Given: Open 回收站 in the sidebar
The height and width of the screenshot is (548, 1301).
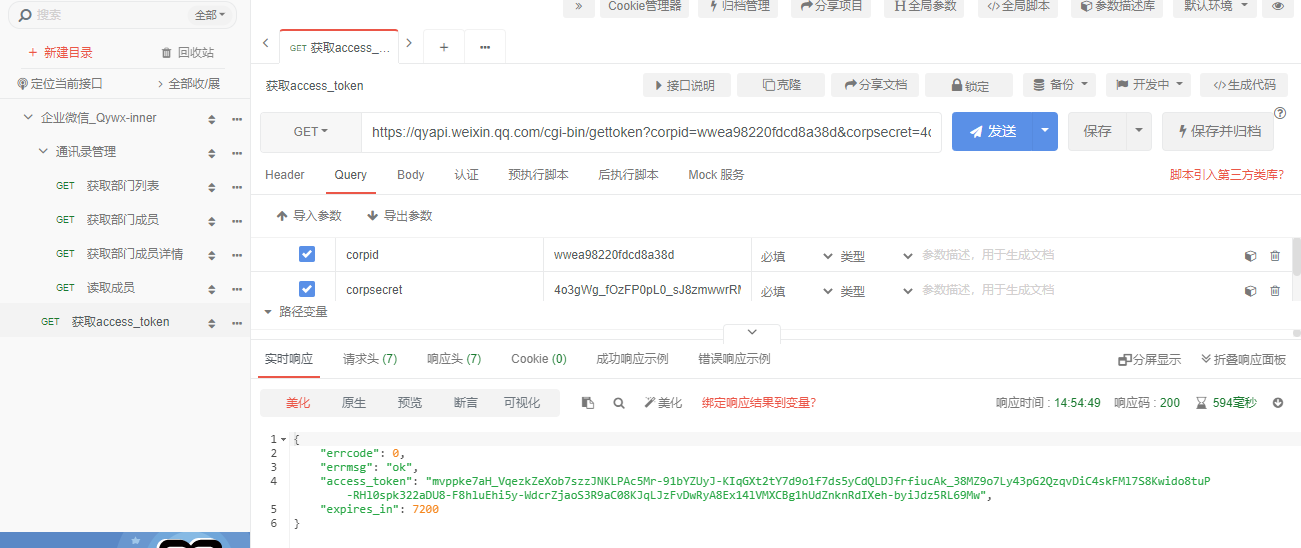Looking at the screenshot, I should 187,52.
